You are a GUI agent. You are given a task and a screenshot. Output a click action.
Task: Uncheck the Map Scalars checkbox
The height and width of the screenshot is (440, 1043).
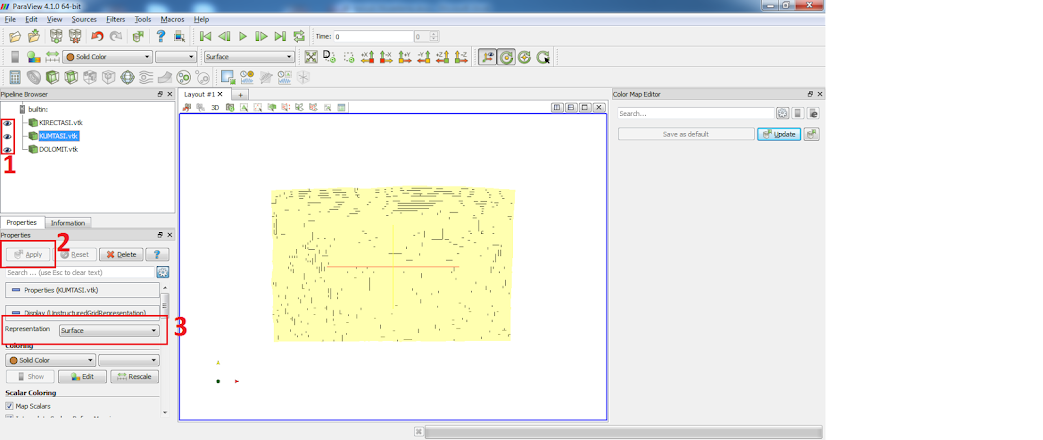click(x=9, y=406)
